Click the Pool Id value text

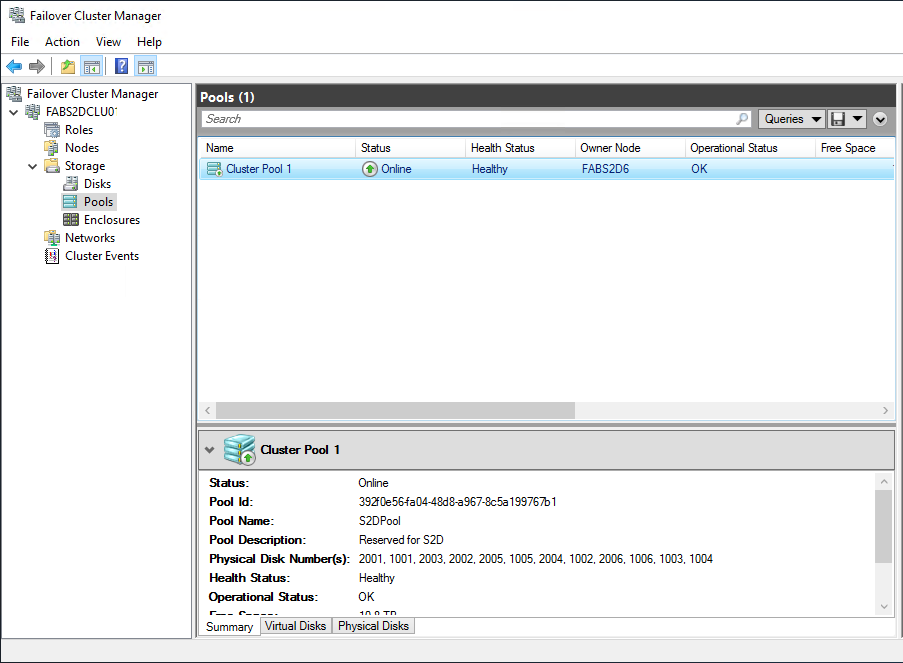click(457, 502)
